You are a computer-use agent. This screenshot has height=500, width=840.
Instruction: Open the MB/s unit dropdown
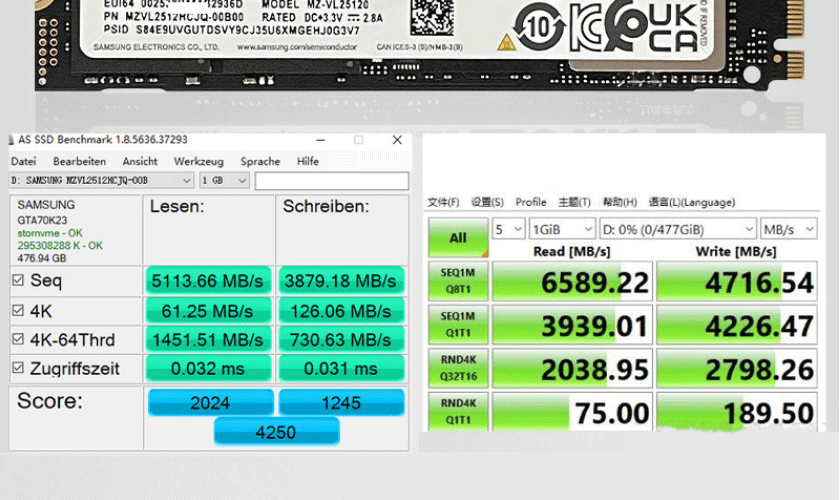[789, 229]
